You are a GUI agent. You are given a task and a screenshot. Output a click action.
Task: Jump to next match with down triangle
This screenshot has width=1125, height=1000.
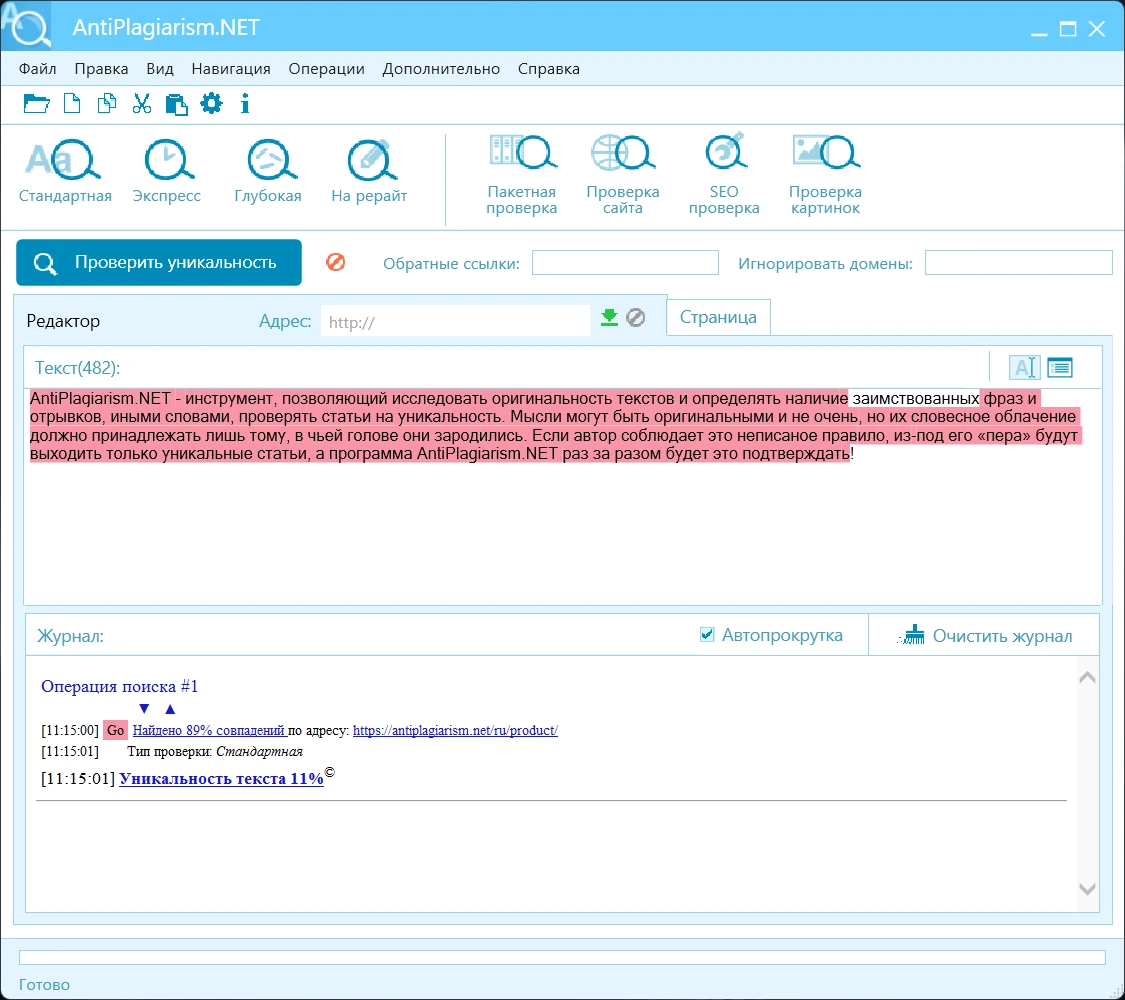tap(144, 709)
